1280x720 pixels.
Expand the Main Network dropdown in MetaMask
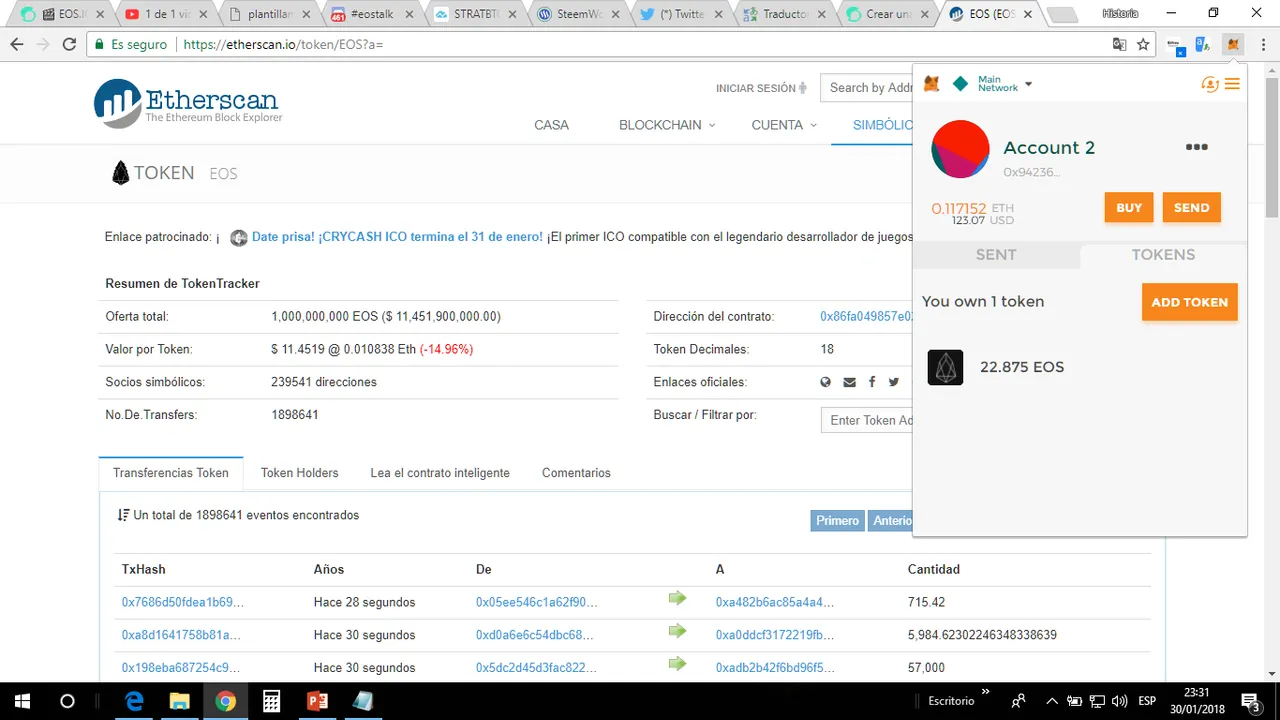coord(1028,85)
